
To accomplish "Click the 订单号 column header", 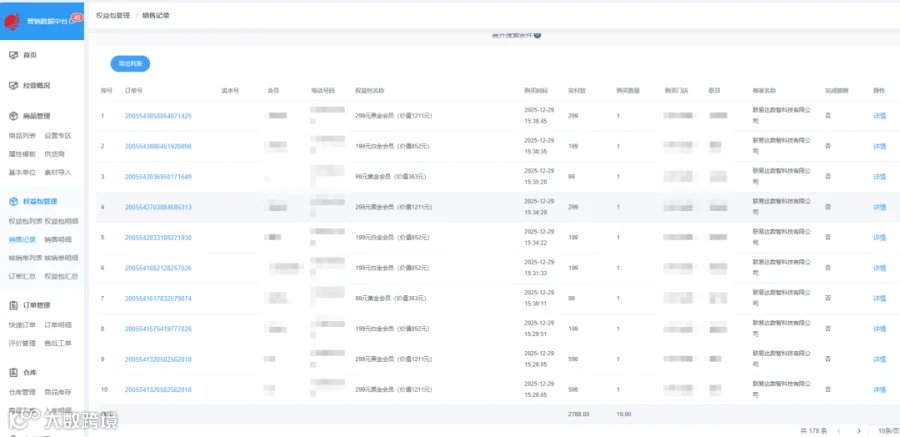I will click(x=134, y=91).
